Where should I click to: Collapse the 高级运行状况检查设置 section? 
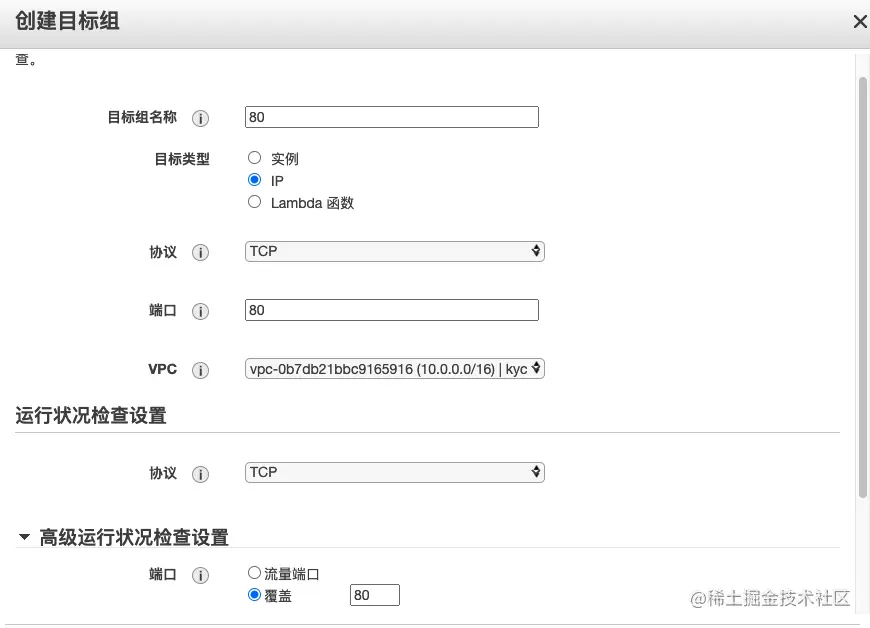coord(24,536)
